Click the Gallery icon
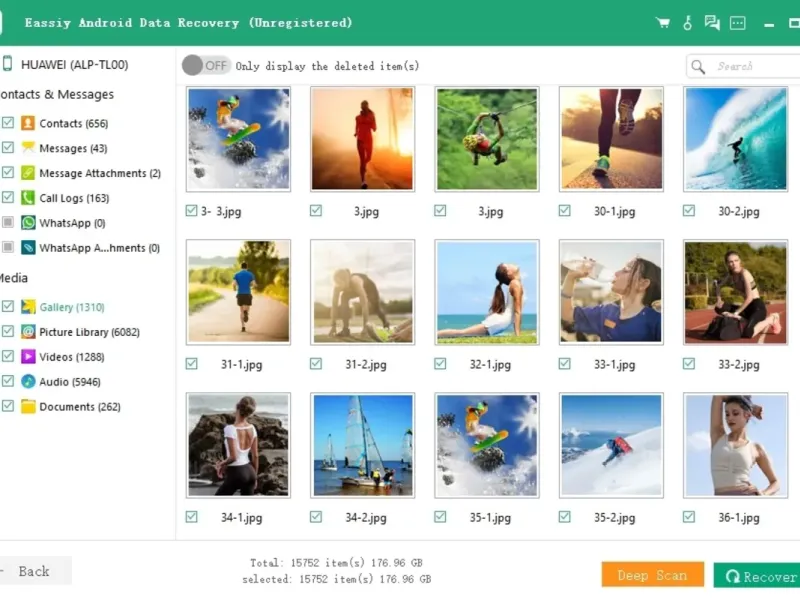 click(28, 307)
